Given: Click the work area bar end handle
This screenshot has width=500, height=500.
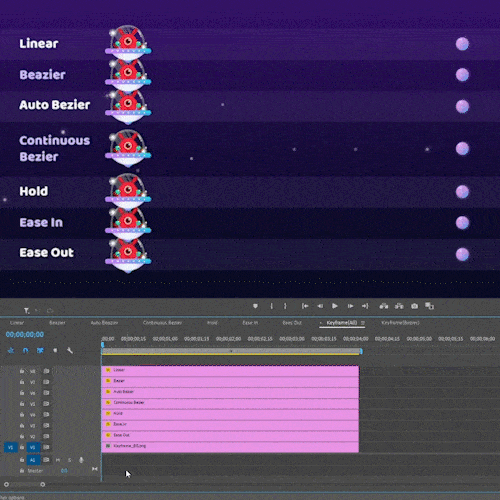Looking at the screenshot, I should pos(361,351).
